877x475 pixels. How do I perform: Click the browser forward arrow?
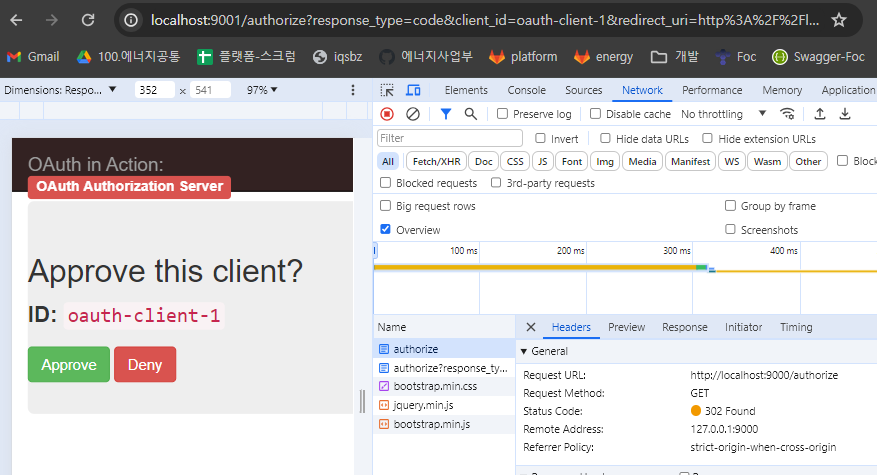(52, 21)
